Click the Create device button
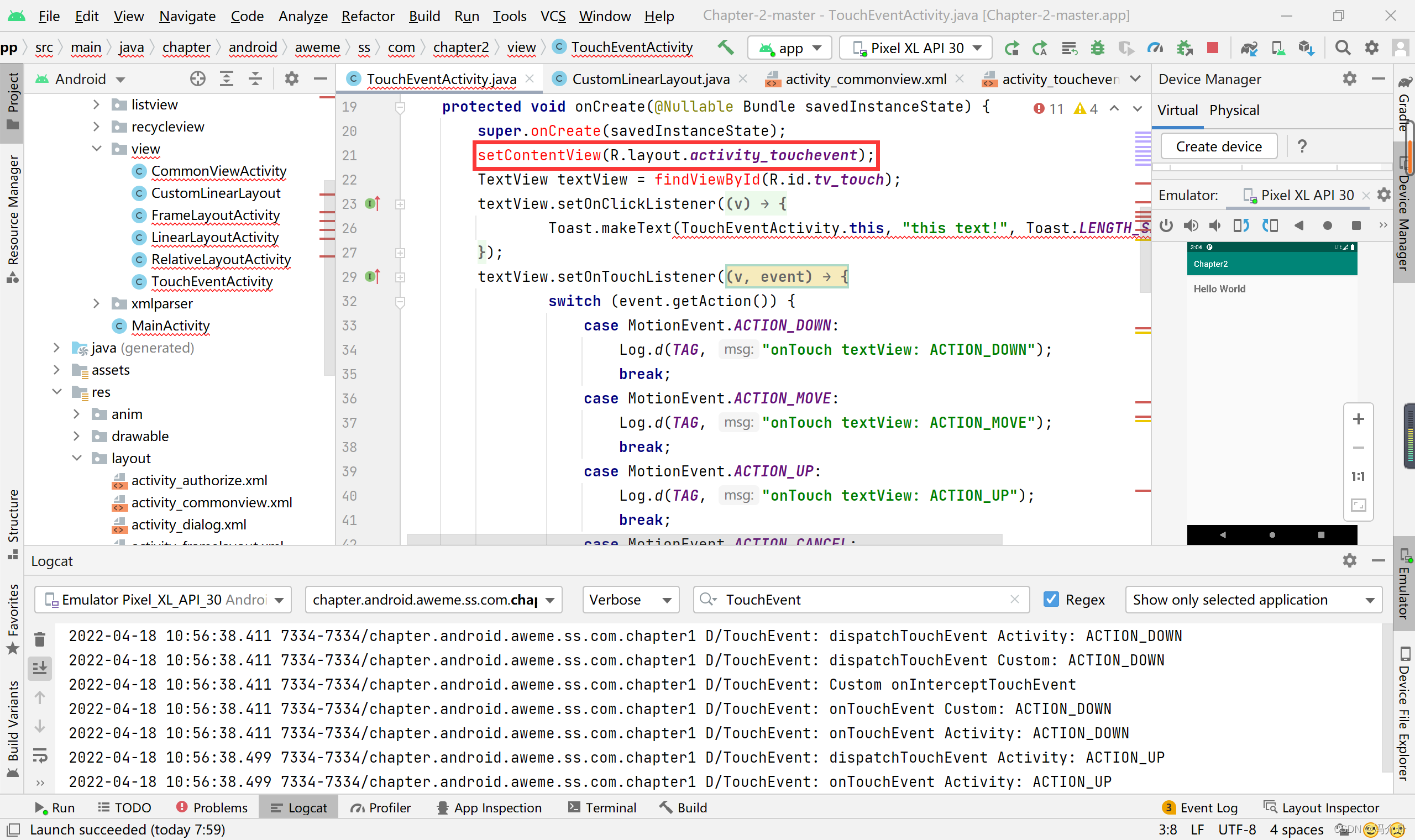 pyautogui.click(x=1218, y=146)
